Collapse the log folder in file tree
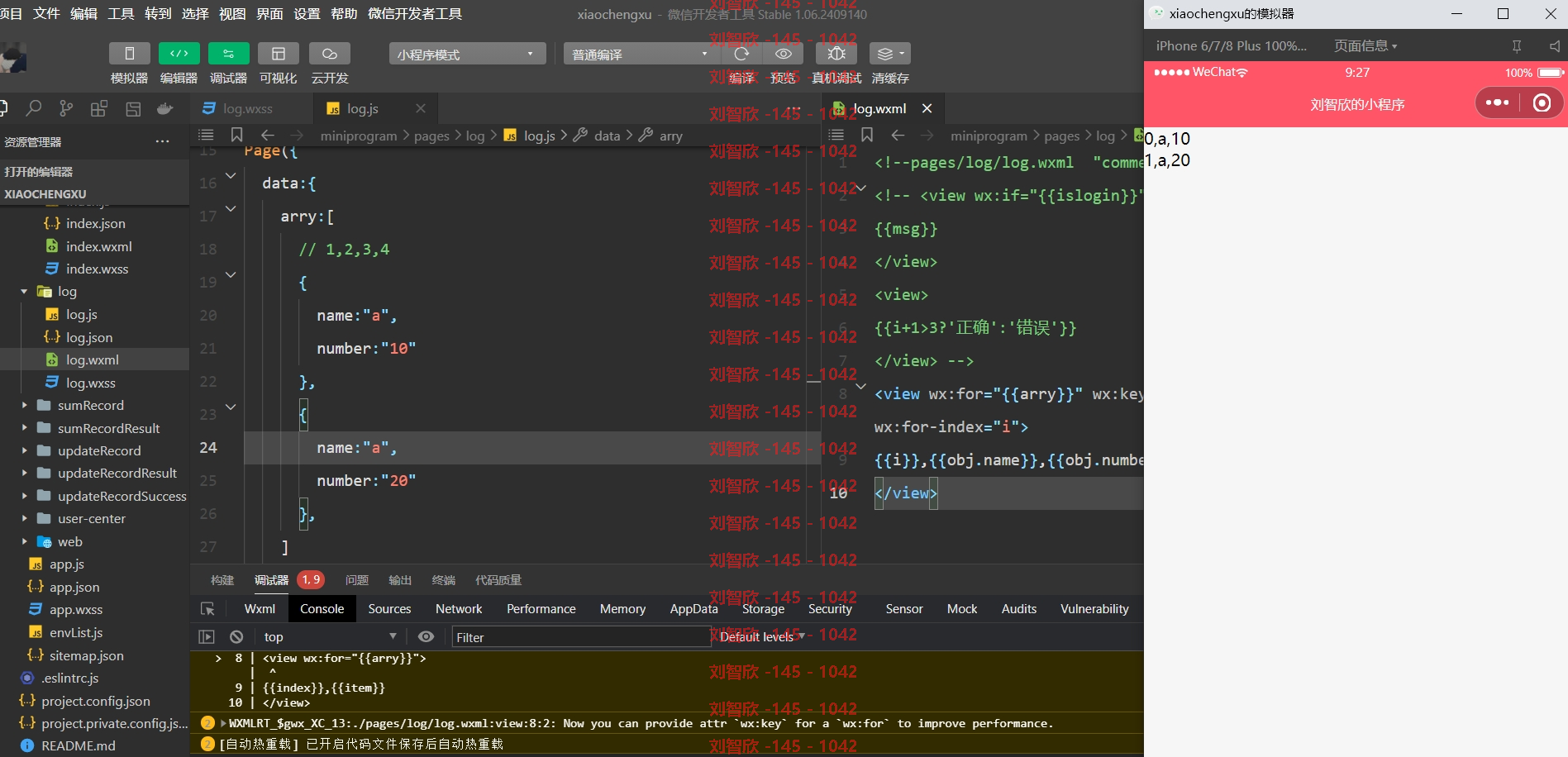The image size is (1568, 757). pyautogui.click(x=24, y=292)
